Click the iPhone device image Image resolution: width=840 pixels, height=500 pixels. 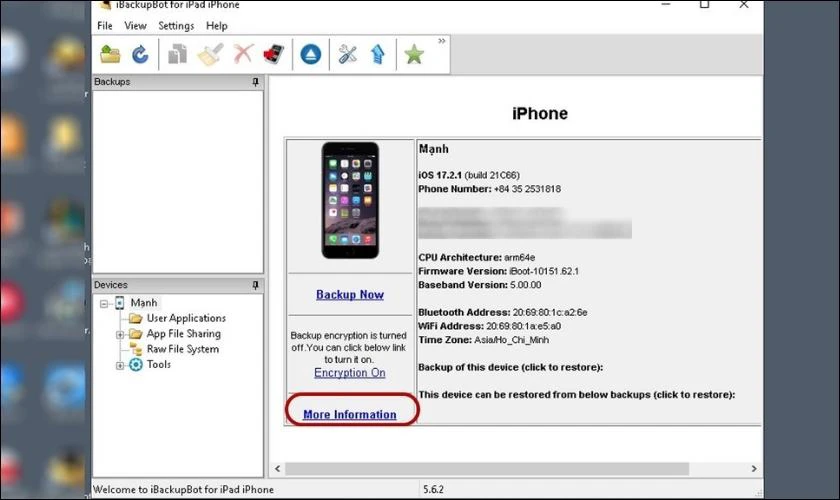(350, 200)
